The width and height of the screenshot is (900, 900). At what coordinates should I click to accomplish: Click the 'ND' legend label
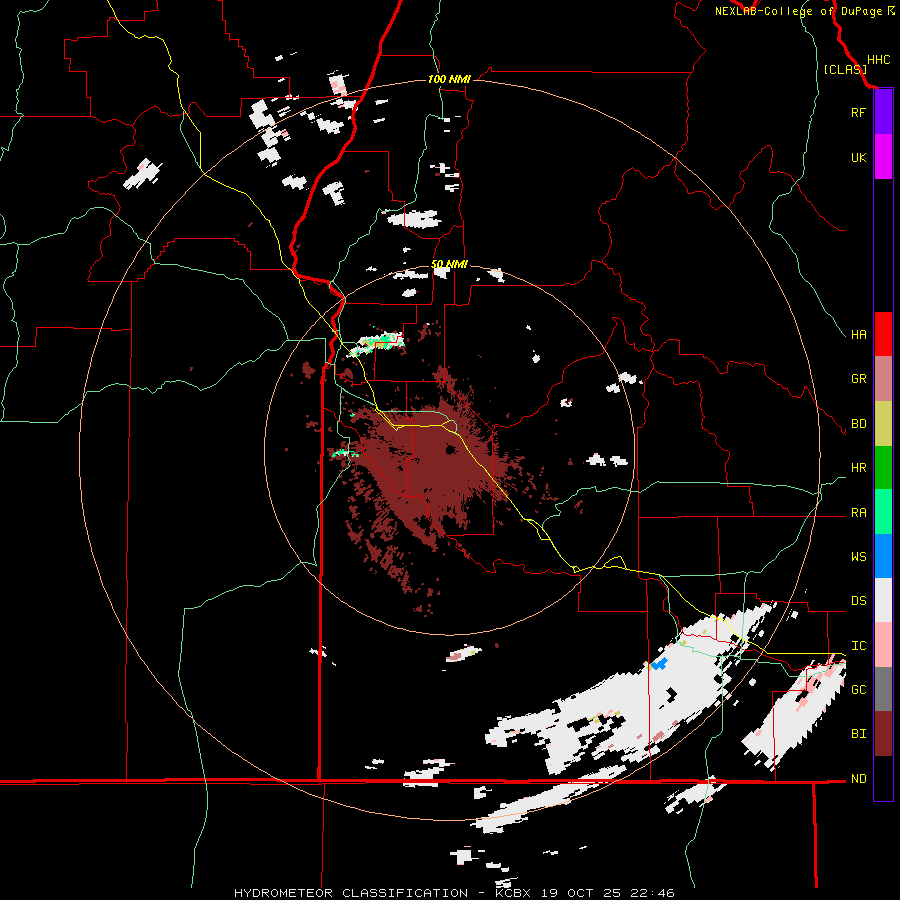[858, 779]
